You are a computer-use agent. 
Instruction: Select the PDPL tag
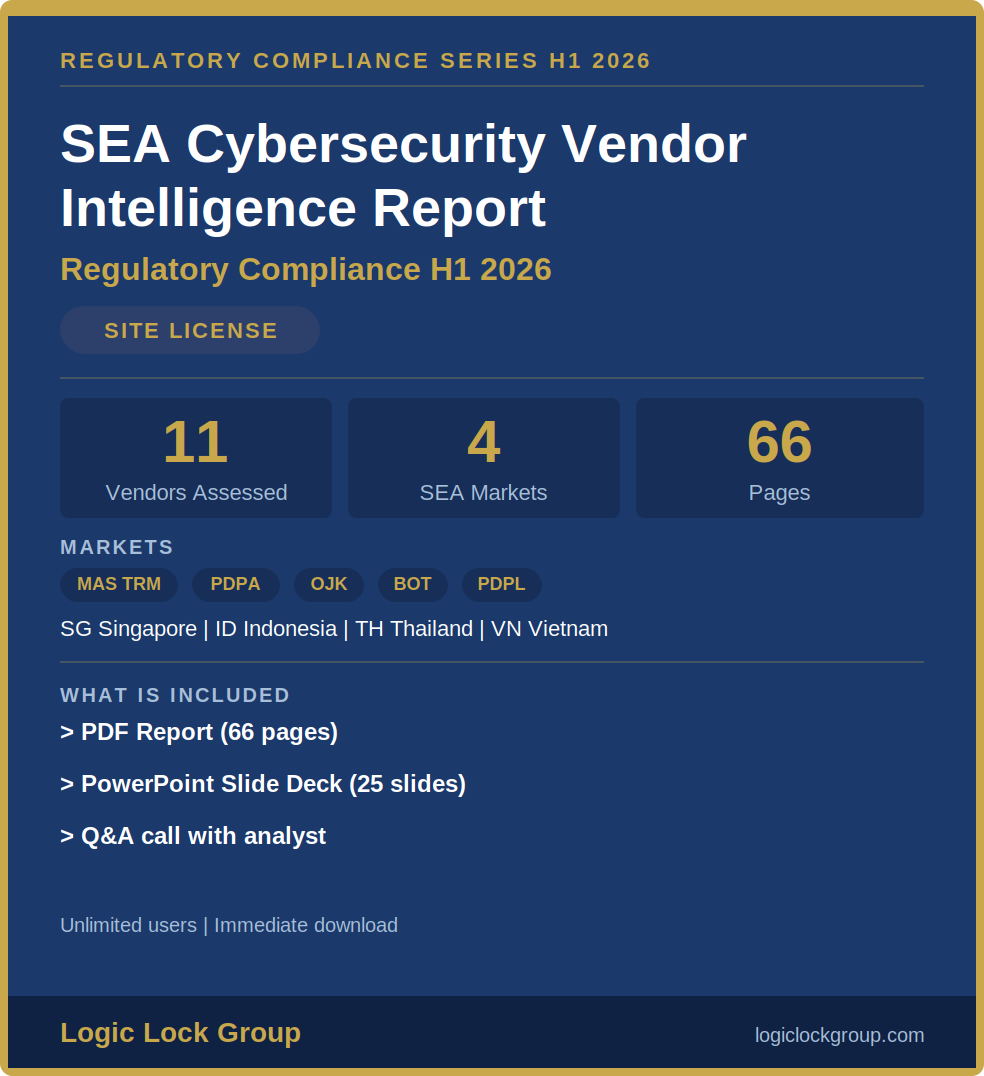pos(502,584)
